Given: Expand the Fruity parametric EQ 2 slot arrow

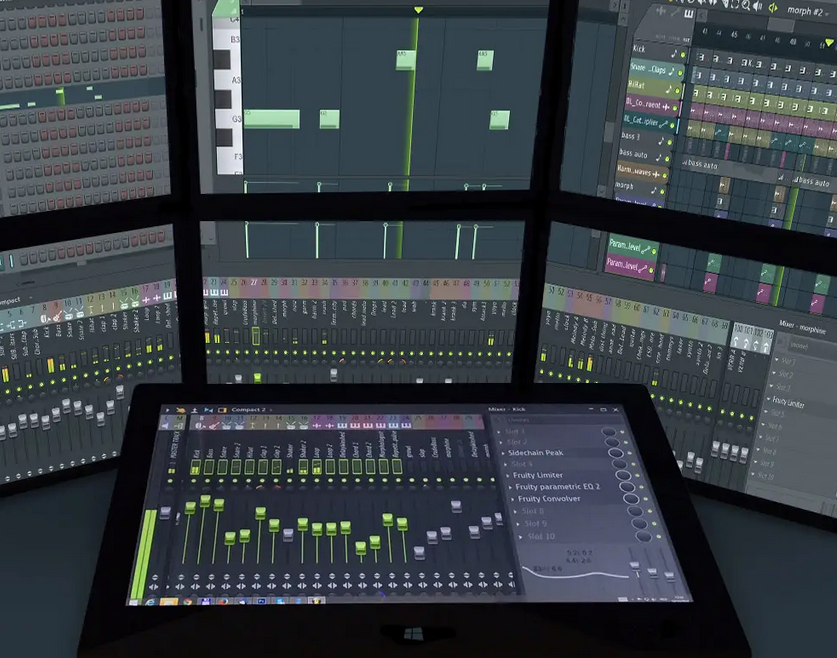Looking at the screenshot, I should [510, 487].
